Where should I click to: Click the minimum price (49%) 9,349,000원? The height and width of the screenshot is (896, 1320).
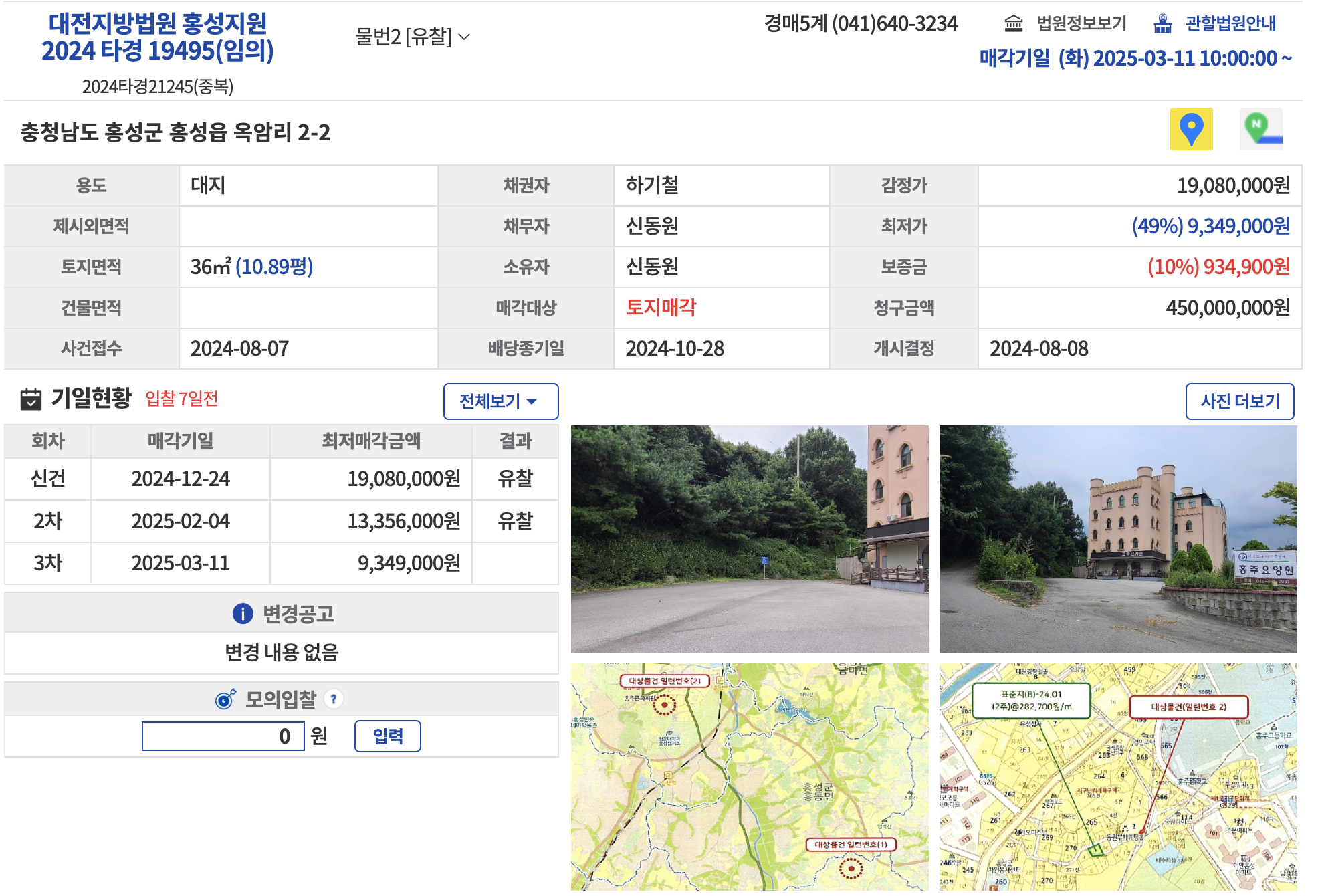coord(1210,226)
